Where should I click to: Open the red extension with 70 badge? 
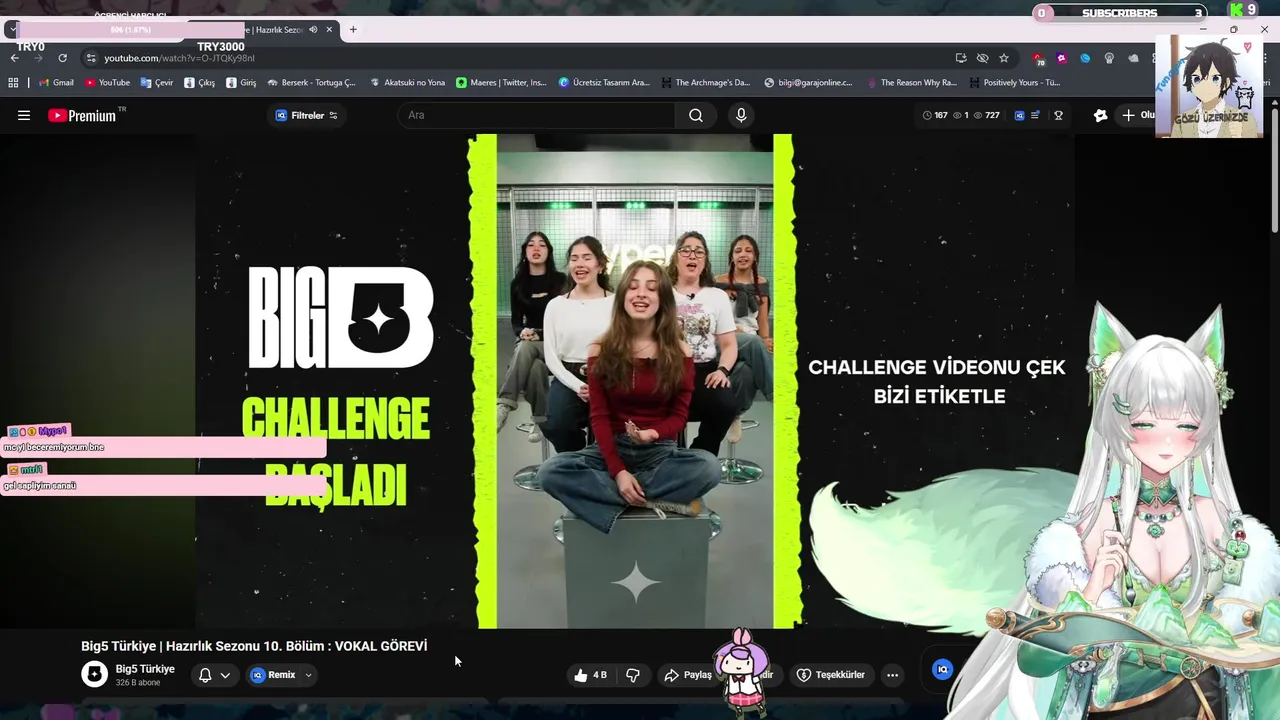click(1038, 58)
